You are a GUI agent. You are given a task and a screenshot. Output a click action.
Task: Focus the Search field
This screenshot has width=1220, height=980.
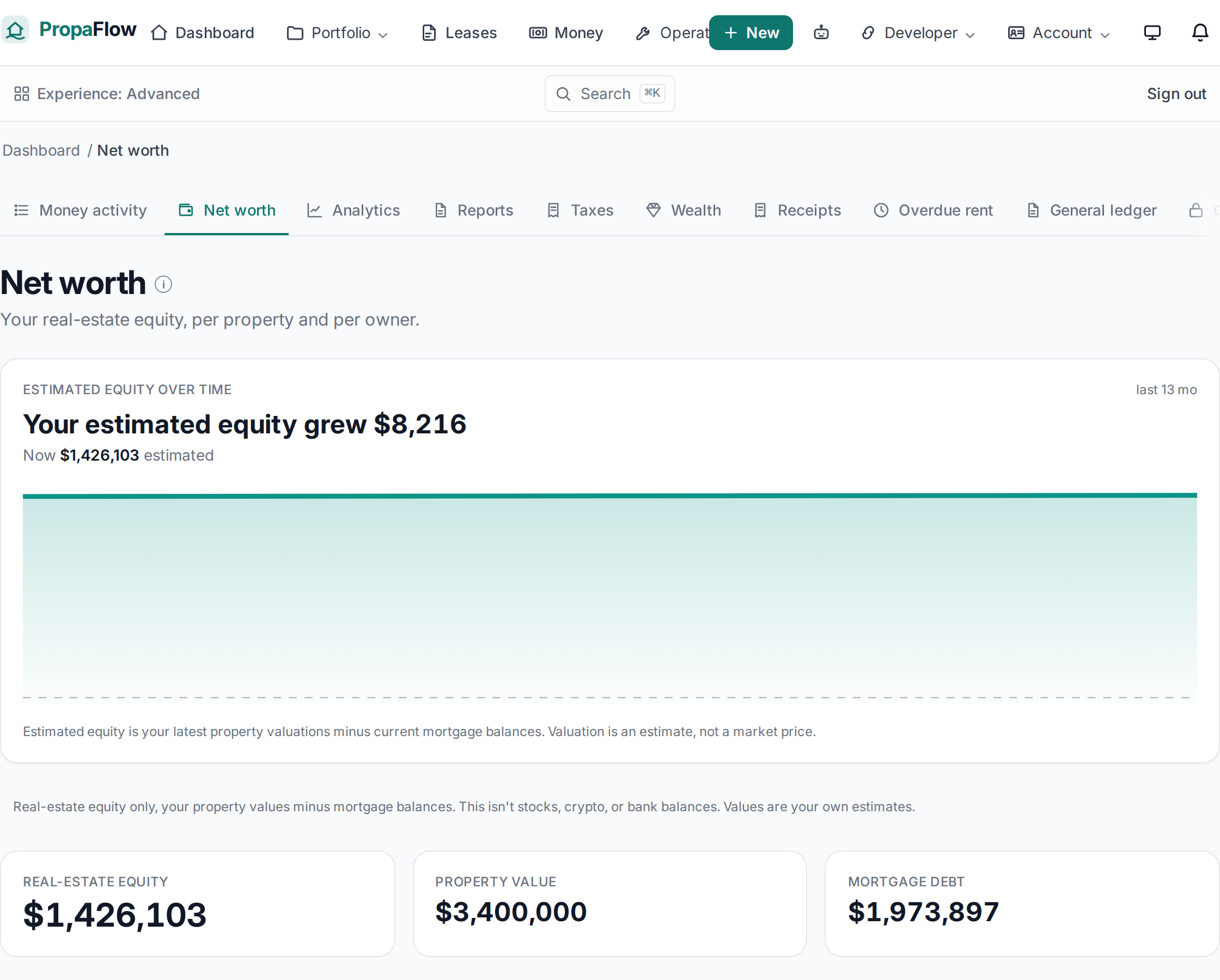[x=609, y=93]
